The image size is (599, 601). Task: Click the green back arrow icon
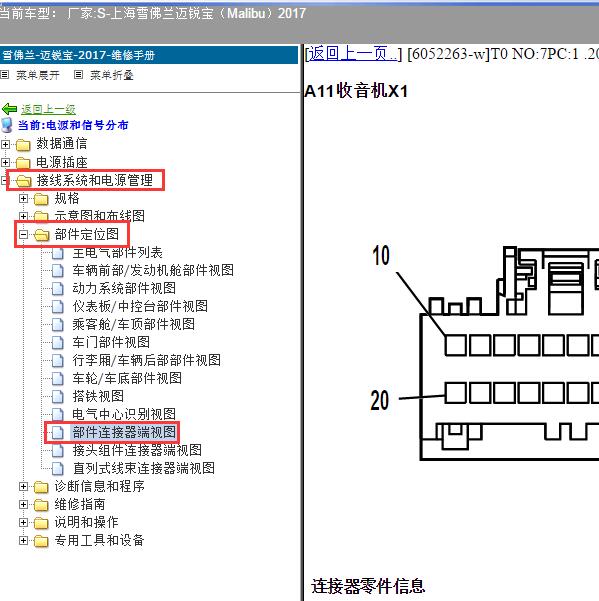point(9,109)
